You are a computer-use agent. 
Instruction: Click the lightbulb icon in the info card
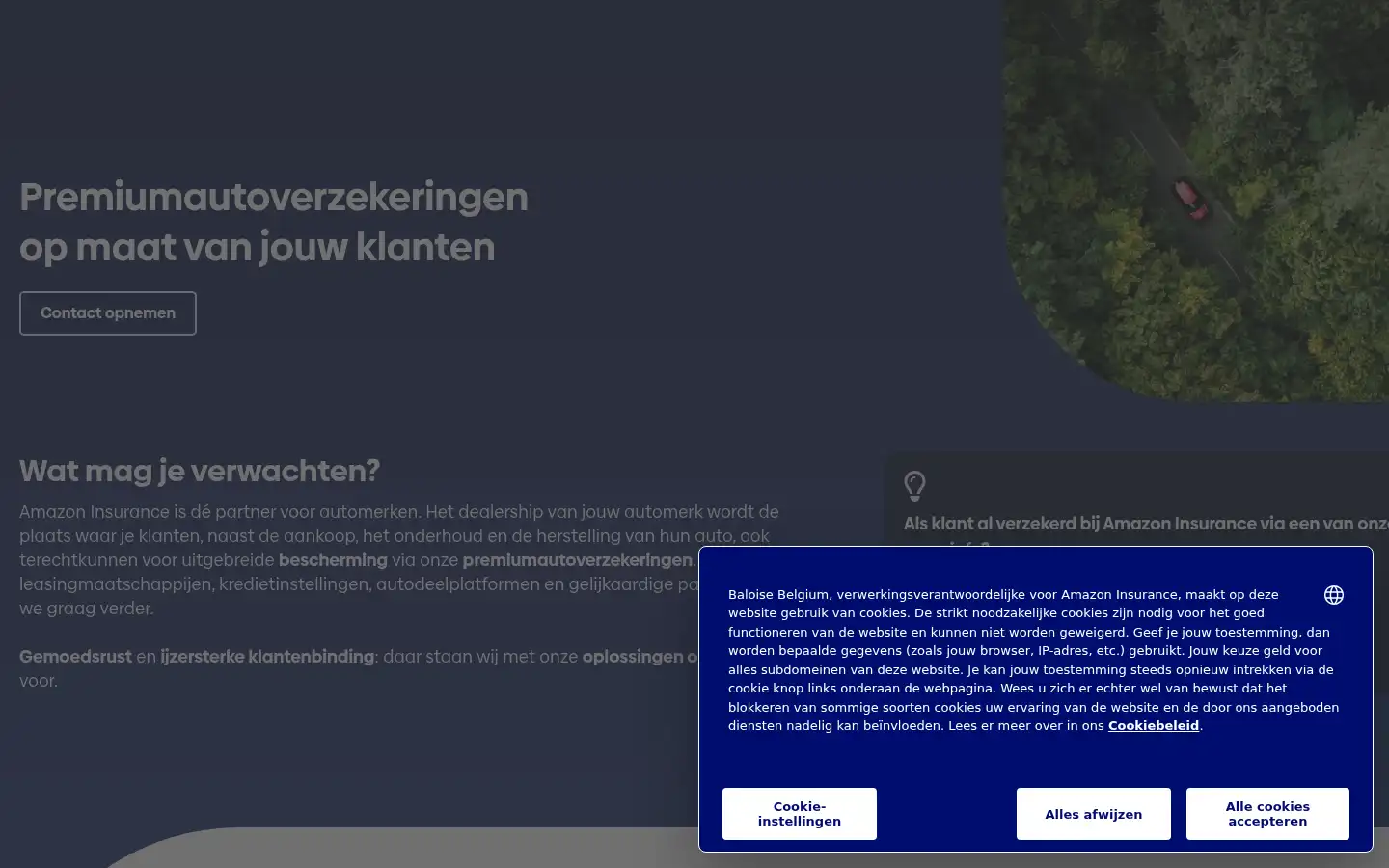[x=914, y=486]
